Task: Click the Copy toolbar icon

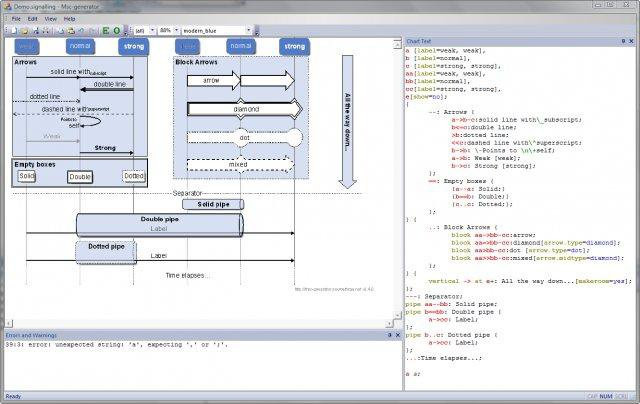Action: 60,31
